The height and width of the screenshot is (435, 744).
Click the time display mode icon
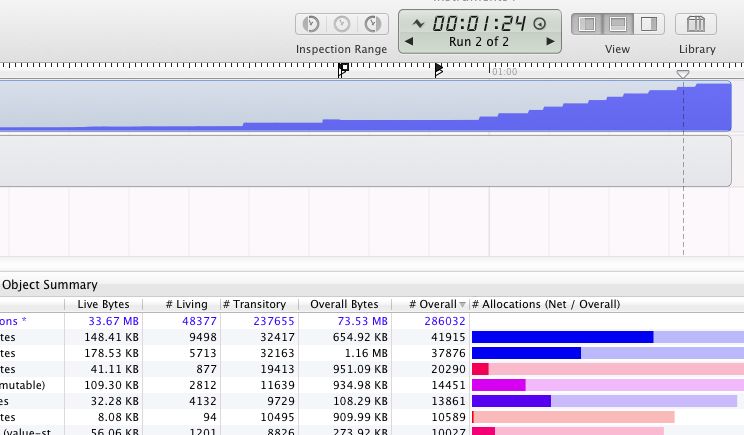tap(539, 23)
